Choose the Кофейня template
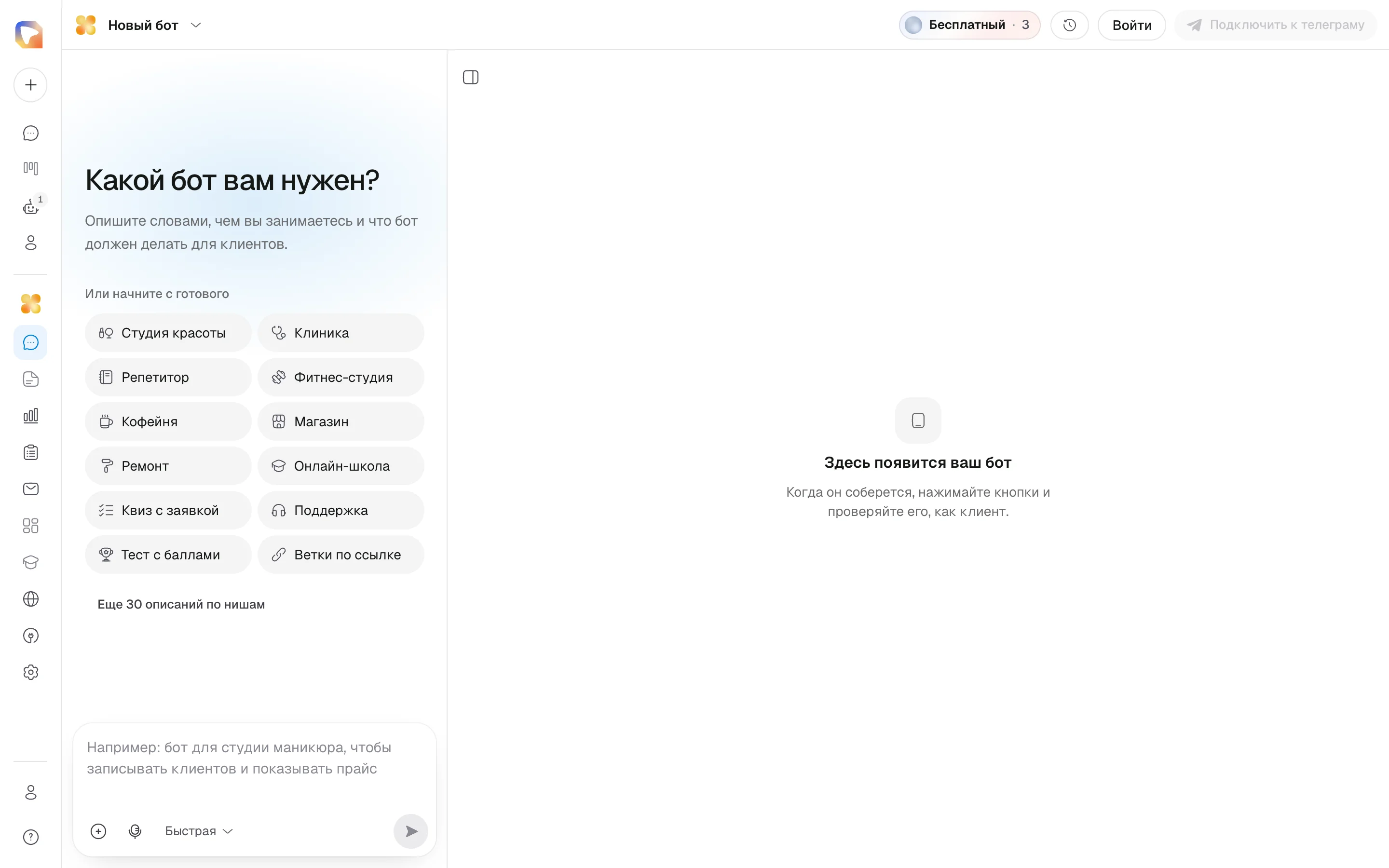Screen dimensions: 1389x868 pos(168,421)
